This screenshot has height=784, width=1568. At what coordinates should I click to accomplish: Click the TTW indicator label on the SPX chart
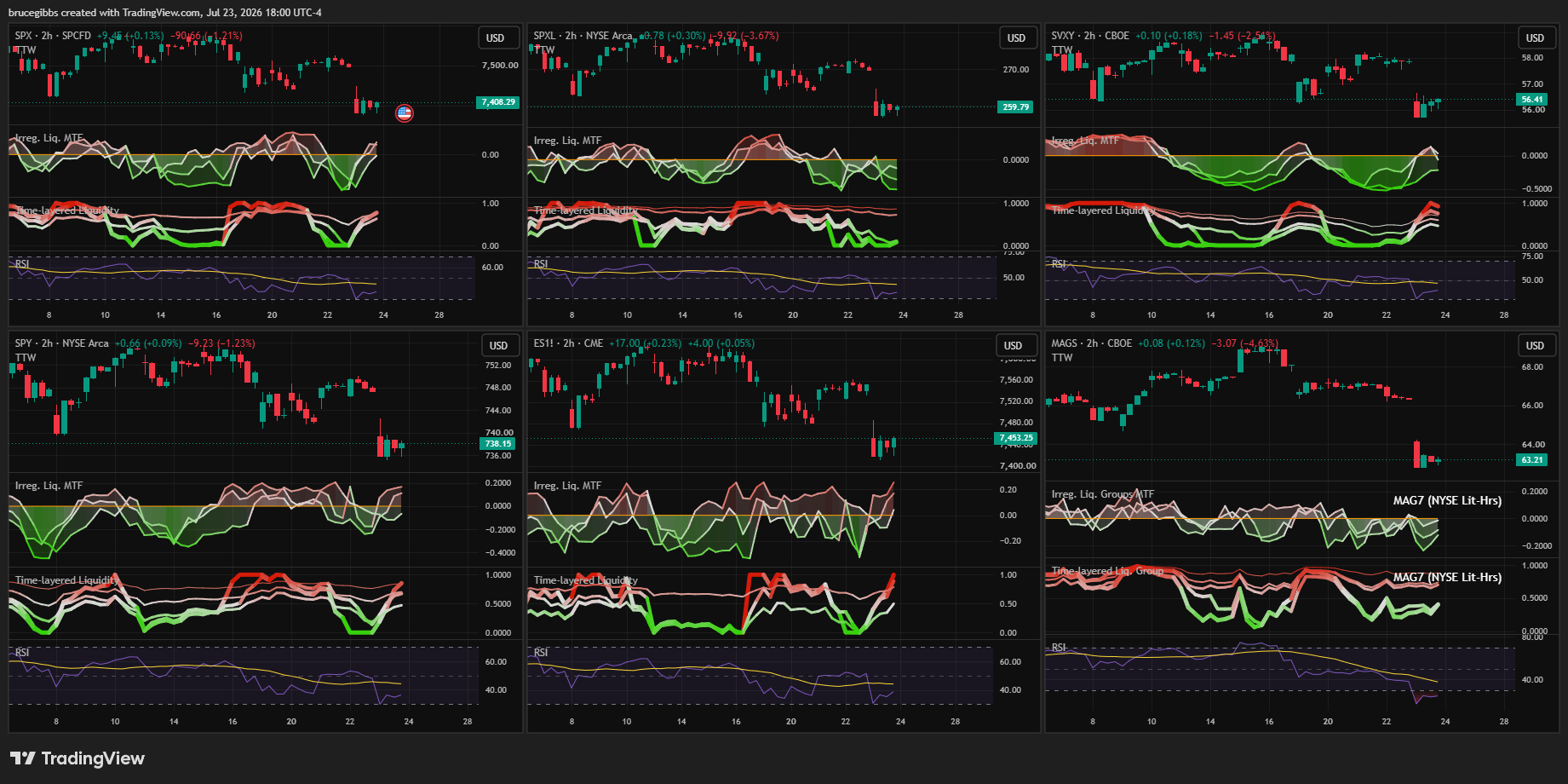click(26, 50)
